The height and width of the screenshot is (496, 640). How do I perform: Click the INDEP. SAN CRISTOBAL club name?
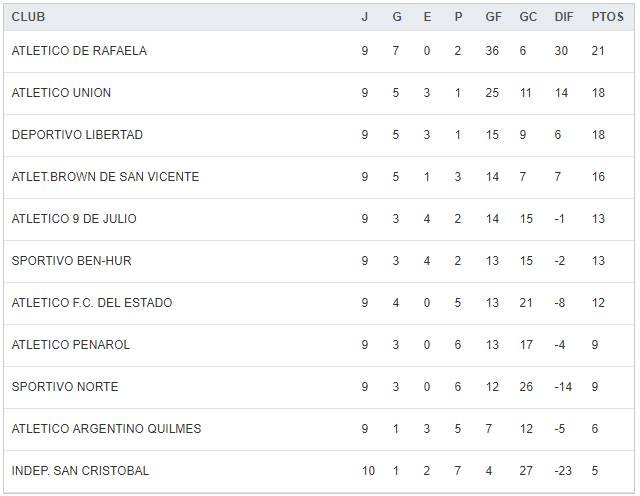pos(80,471)
